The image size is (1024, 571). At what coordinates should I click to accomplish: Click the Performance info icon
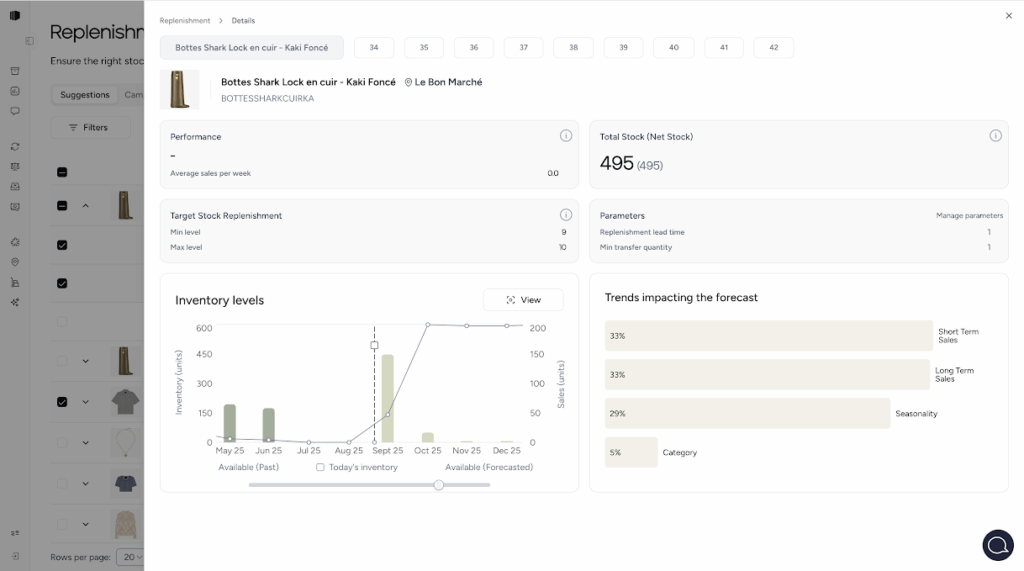point(565,136)
